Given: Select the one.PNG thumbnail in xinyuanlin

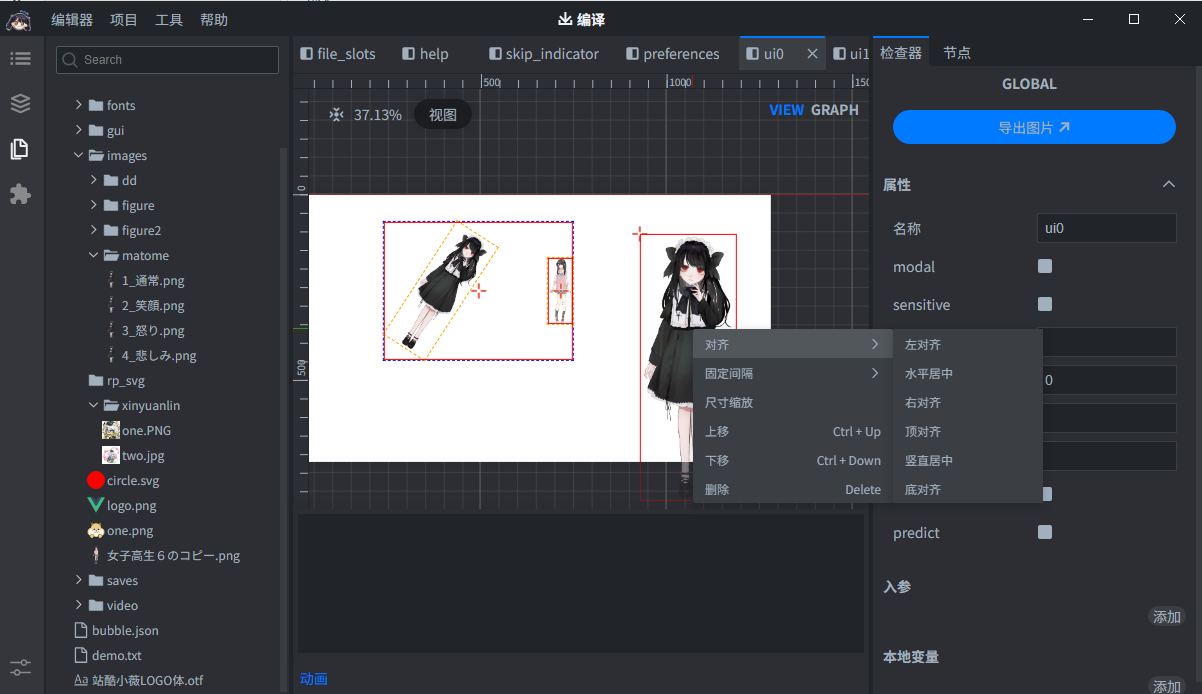Looking at the screenshot, I should coord(111,430).
